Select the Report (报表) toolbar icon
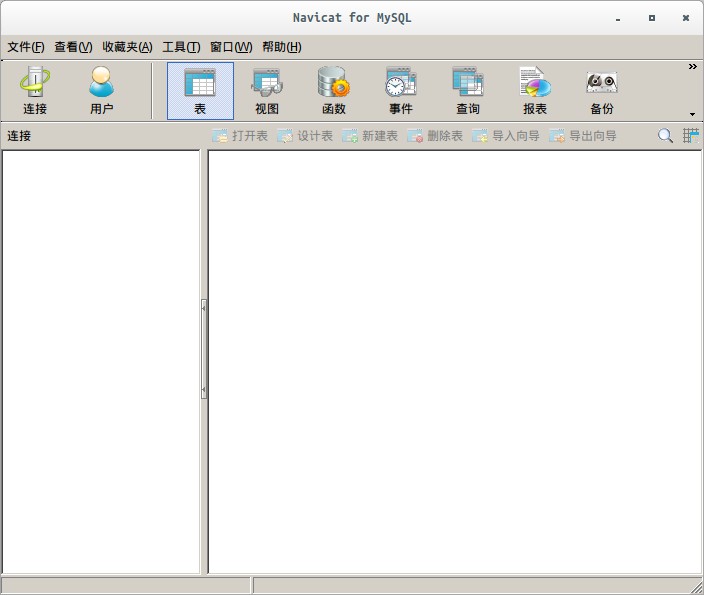This screenshot has width=704, height=595. click(x=535, y=91)
